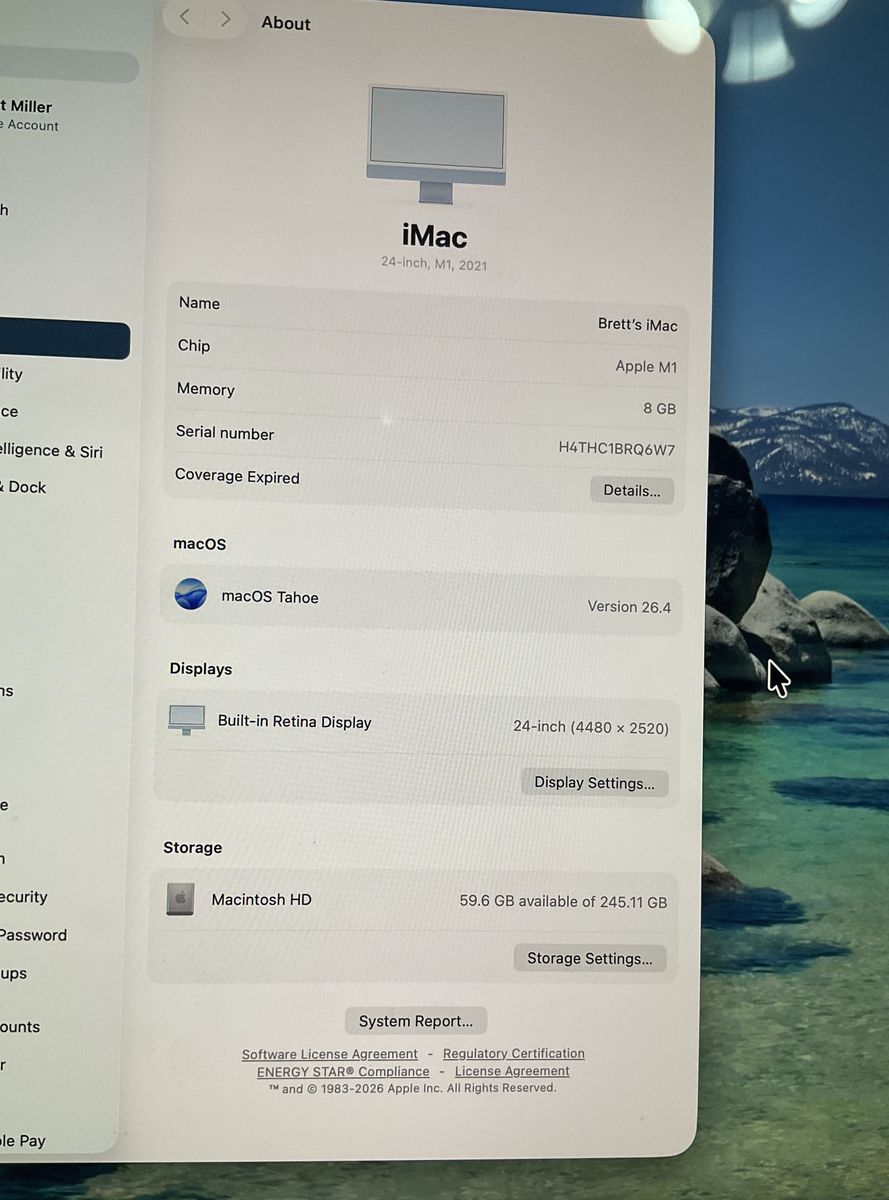
Task: Click the back arrow in the toolbar
Action: [185, 19]
